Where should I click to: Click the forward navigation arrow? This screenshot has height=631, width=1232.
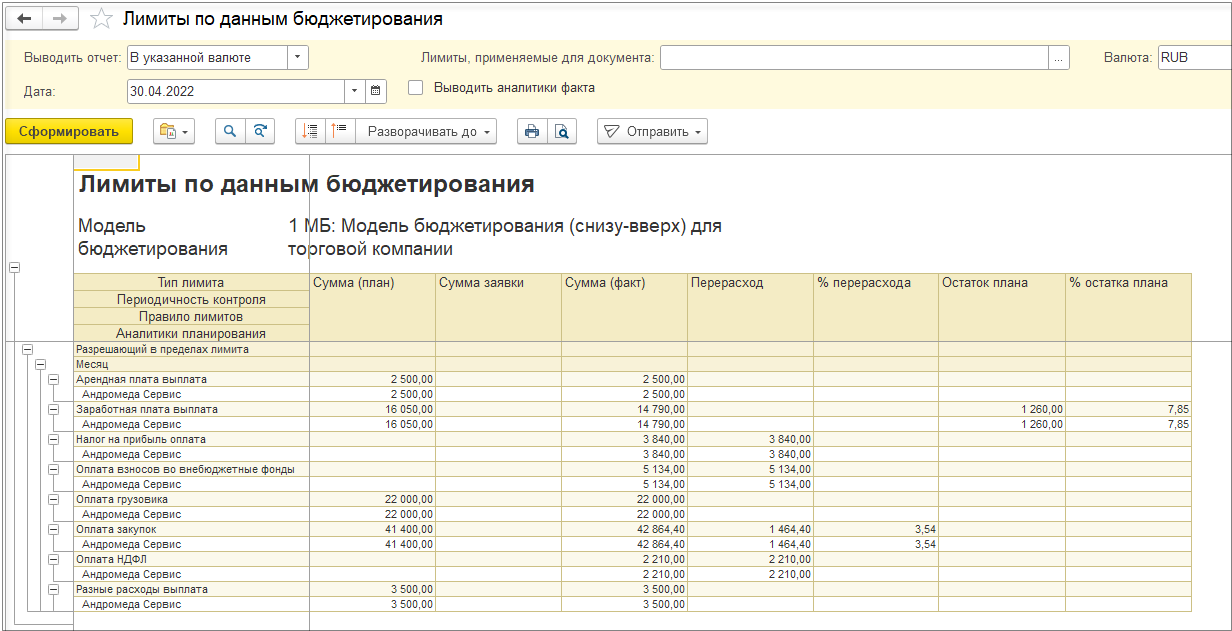coord(60,19)
